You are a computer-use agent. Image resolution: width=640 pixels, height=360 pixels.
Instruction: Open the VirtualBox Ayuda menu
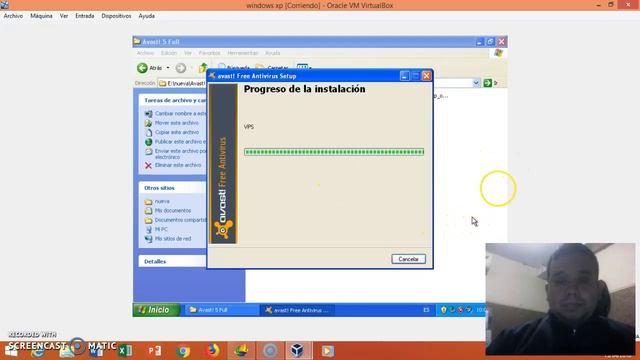147,16
